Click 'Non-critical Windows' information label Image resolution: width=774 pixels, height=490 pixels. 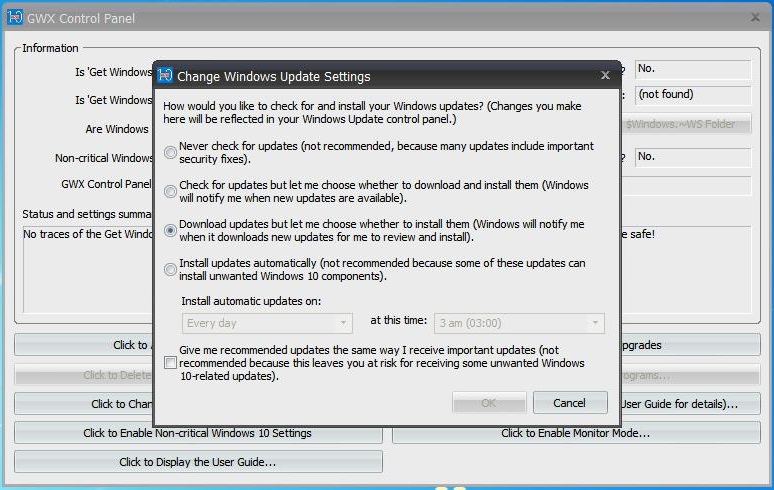(x=104, y=158)
